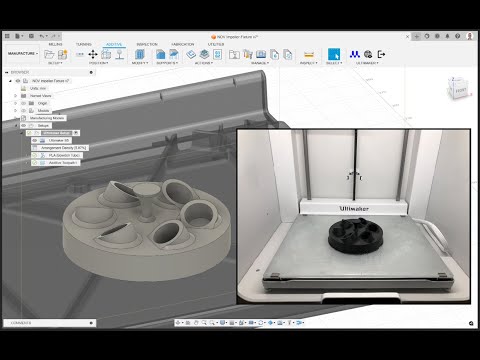Open the user profile avatar

(x=470, y=36)
